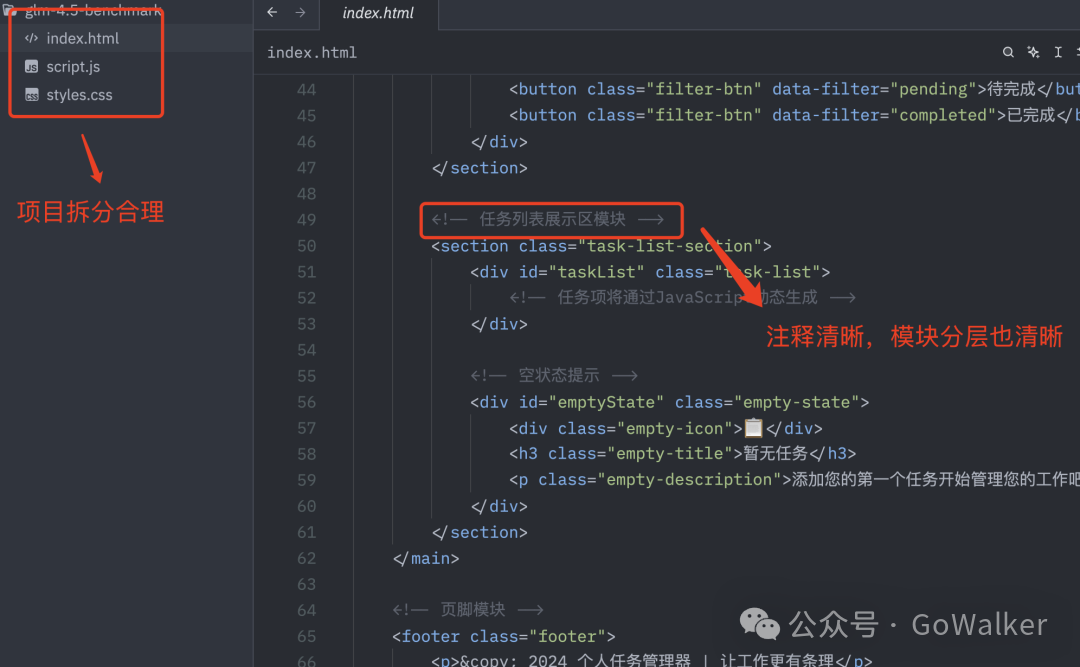Screen dimensions: 1080x667
Task: Click the 'empty-icon' div line
Action: 665,429
